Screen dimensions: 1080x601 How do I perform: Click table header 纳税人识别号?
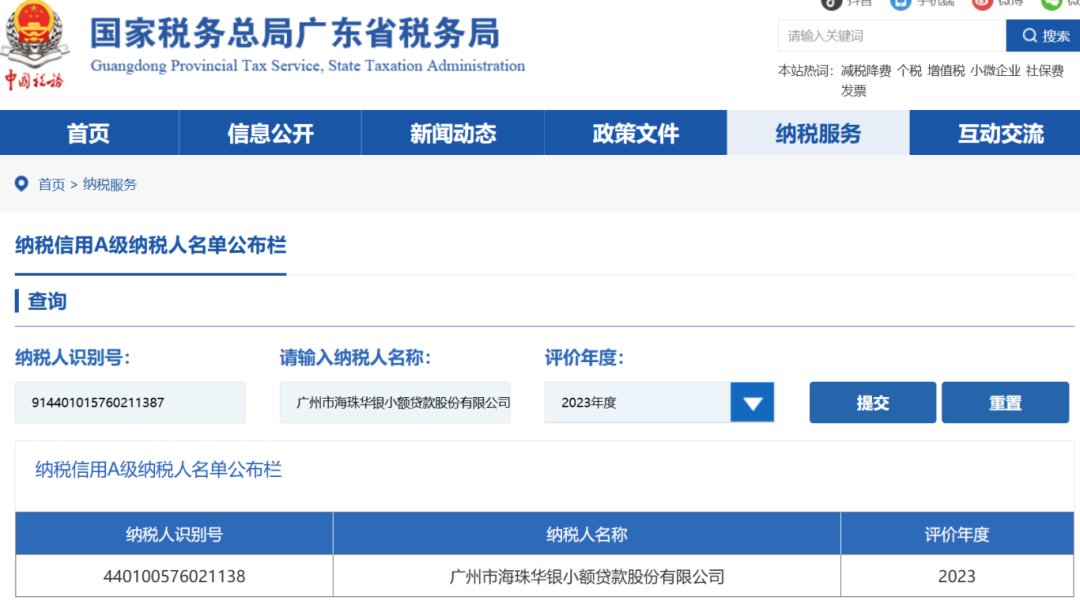coord(174,534)
